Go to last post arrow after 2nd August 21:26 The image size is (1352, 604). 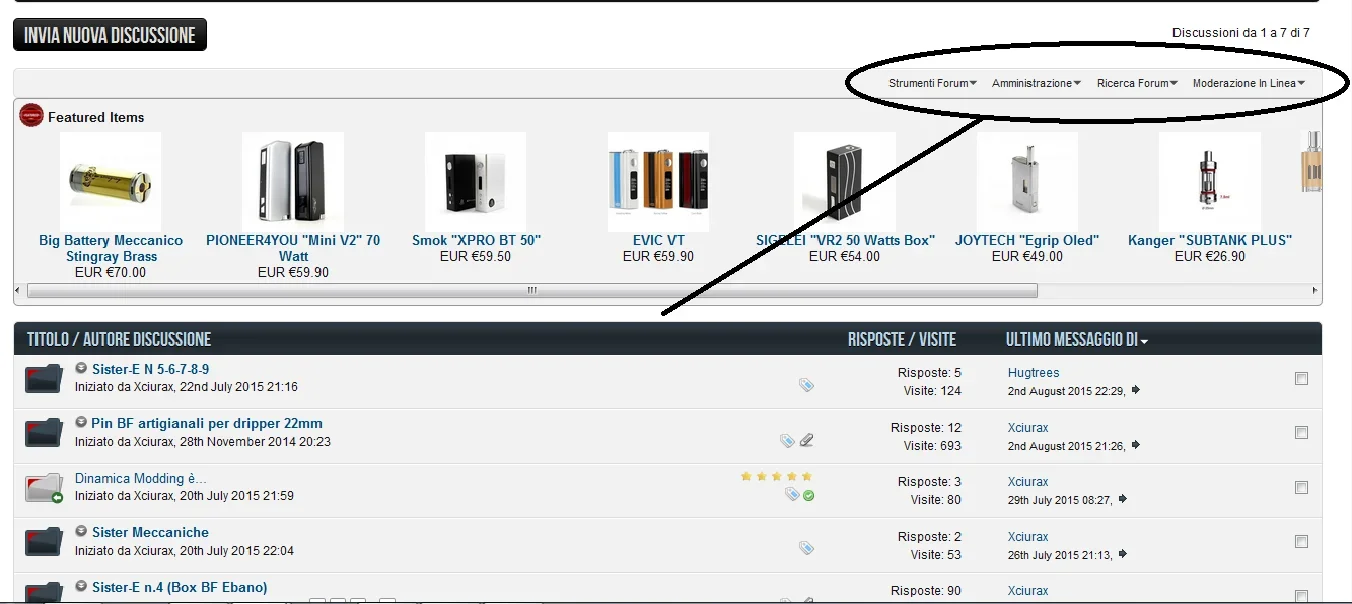click(1135, 445)
